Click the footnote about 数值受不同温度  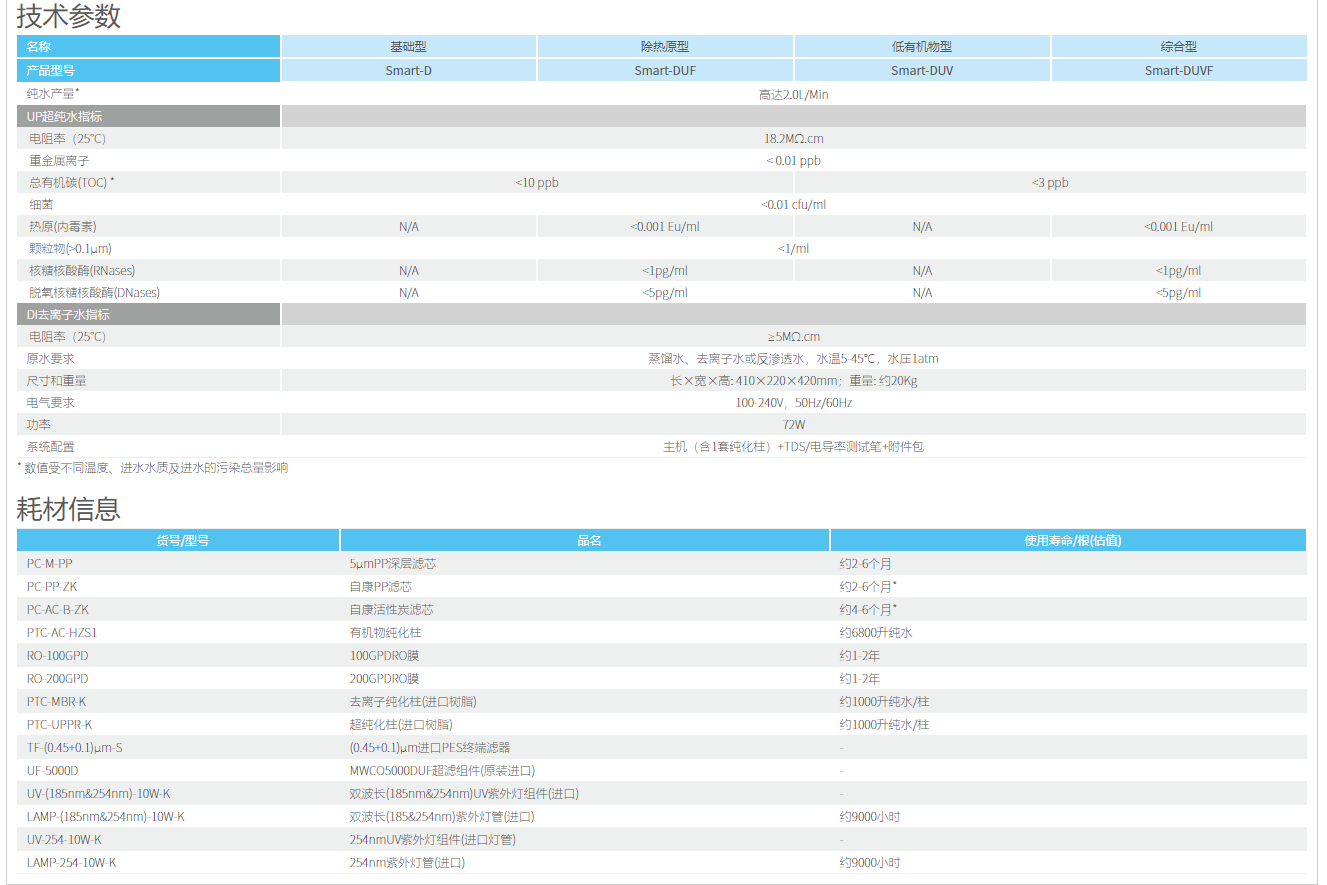pyautogui.click(x=153, y=467)
